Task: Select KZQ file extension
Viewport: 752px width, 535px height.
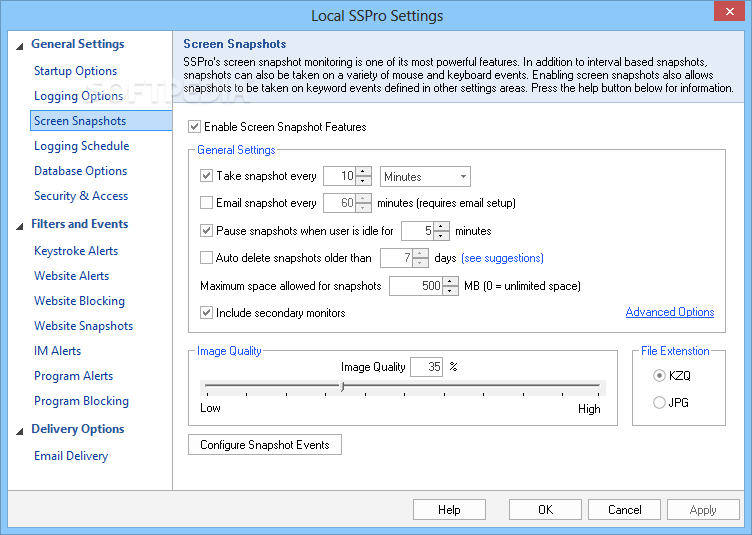Action: (659, 375)
